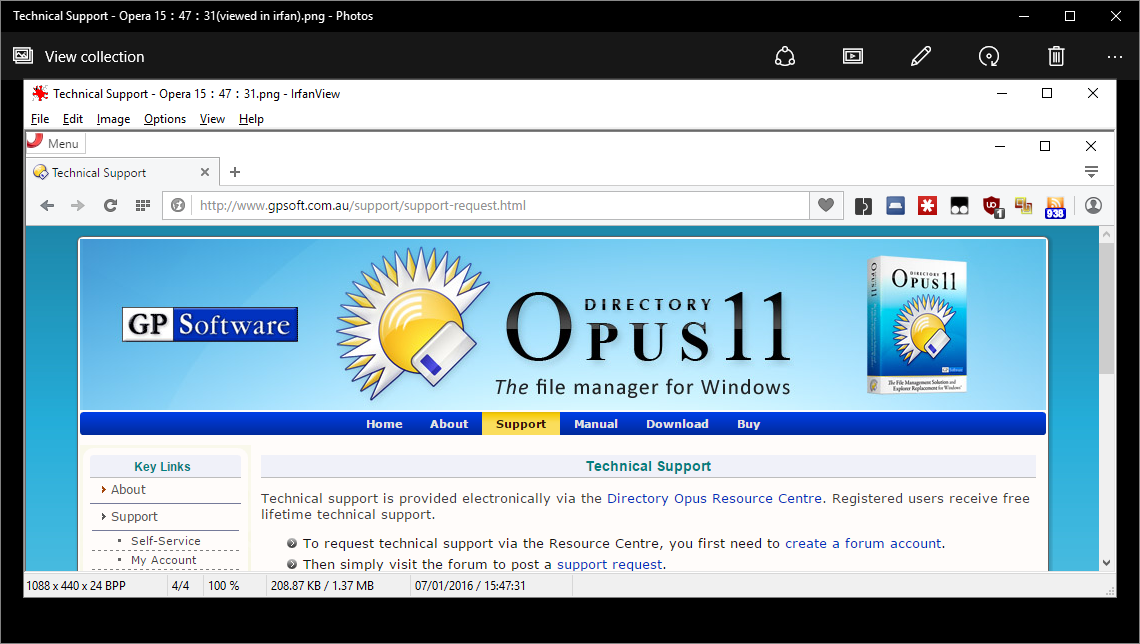Viewport: 1140px width, 644px height.
Task: Open the Opera Menu button
Action: (56, 143)
